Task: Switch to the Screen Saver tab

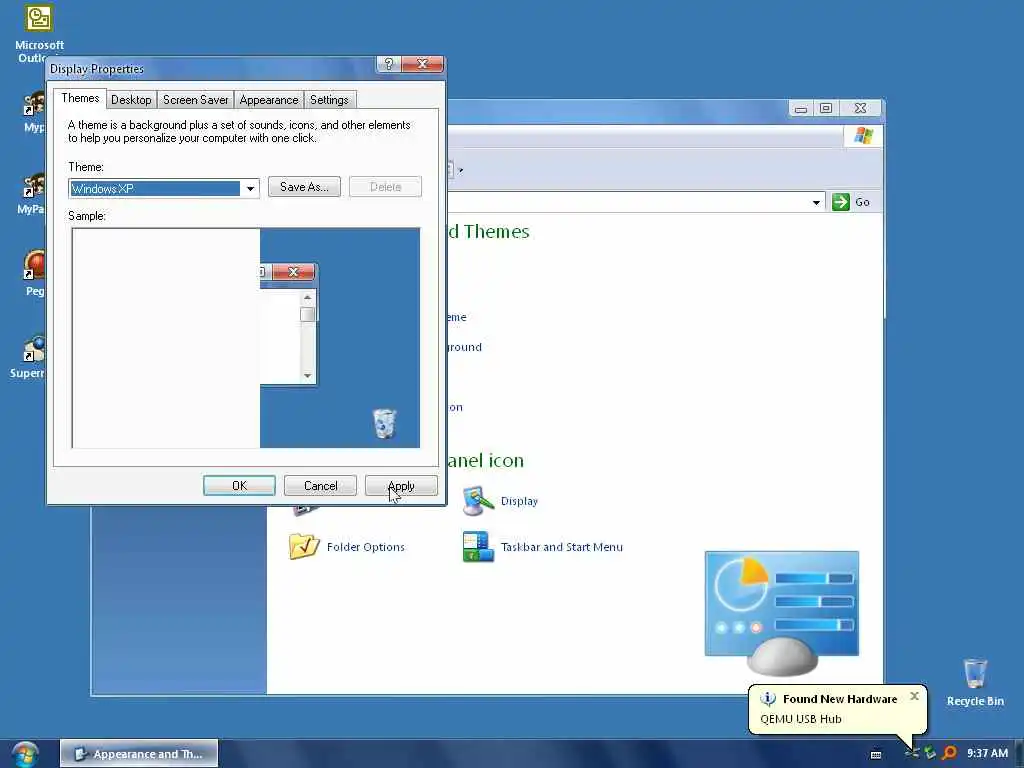Action: 195,100
